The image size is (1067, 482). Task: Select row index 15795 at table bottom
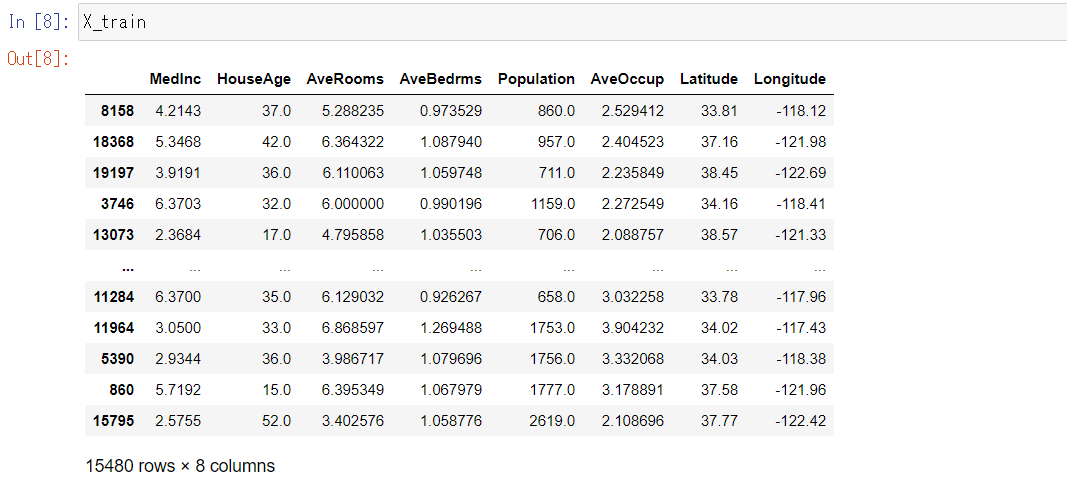tap(112, 421)
